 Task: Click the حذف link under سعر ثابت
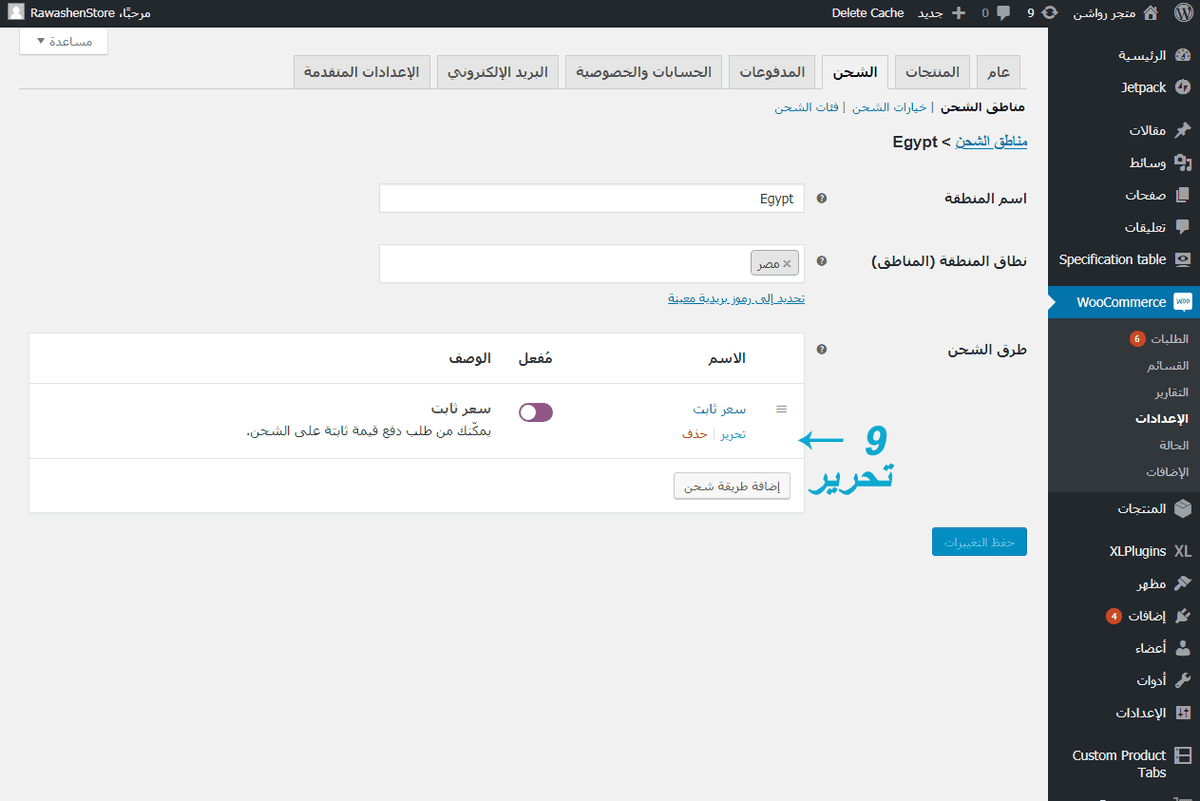[x=695, y=434]
